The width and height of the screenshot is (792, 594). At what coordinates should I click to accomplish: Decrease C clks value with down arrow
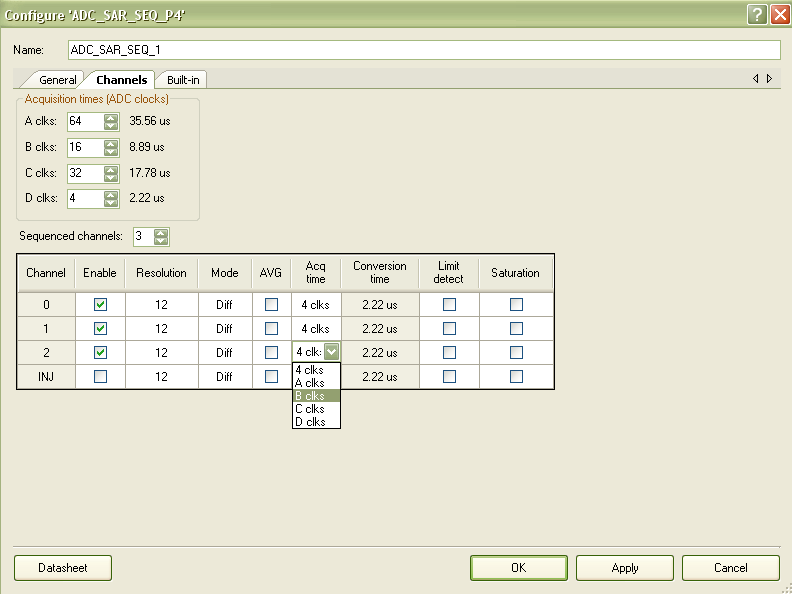pos(111,177)
